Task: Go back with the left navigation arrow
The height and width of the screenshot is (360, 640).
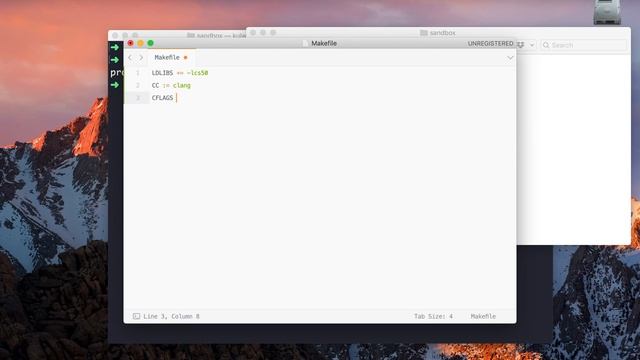Action: coord(130,58)
